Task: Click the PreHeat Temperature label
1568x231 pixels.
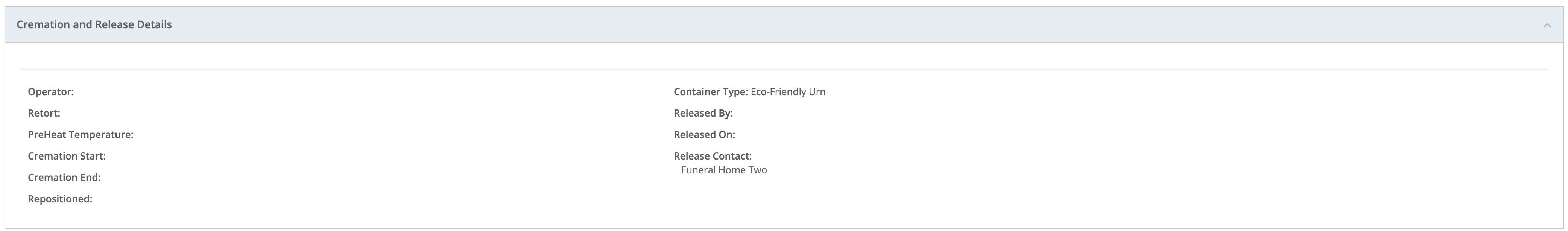Action: pos(81,135)
